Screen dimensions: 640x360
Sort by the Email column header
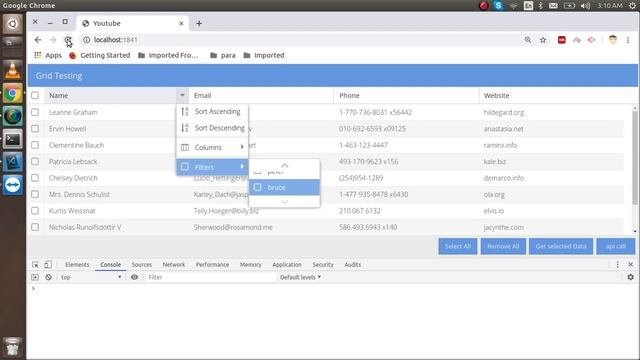261,95
